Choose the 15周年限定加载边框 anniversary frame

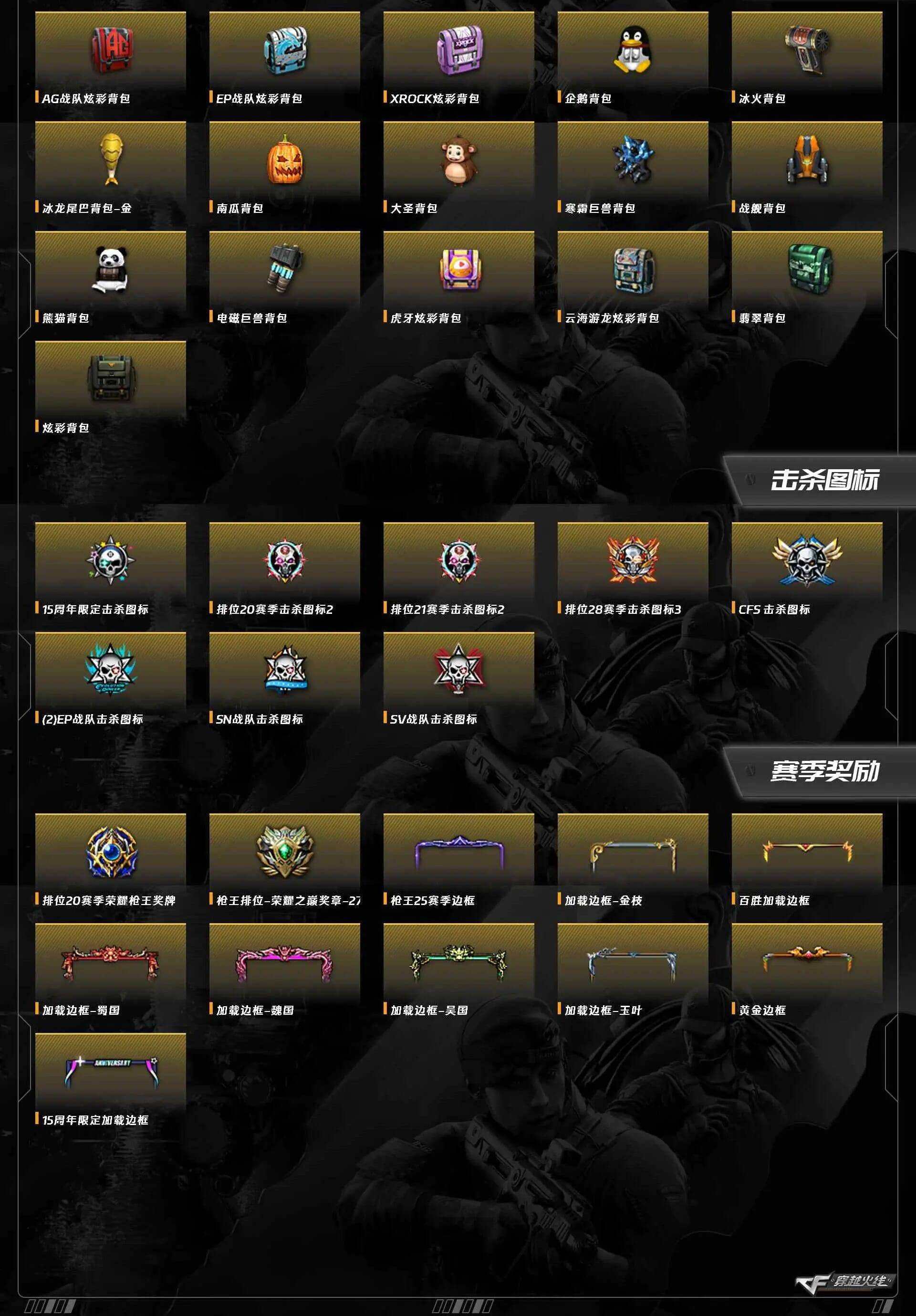click(x=111, y=1072)
